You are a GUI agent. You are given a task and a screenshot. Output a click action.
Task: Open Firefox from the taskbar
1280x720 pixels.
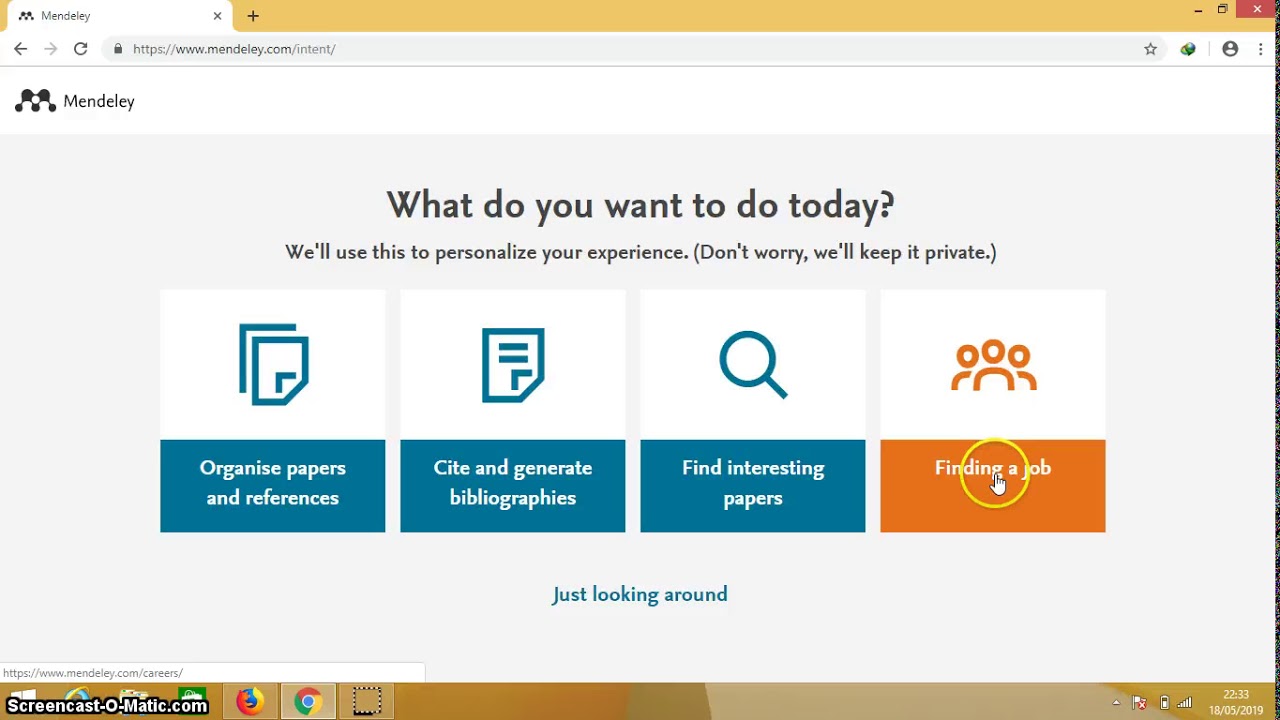click(x=250, y=701)
